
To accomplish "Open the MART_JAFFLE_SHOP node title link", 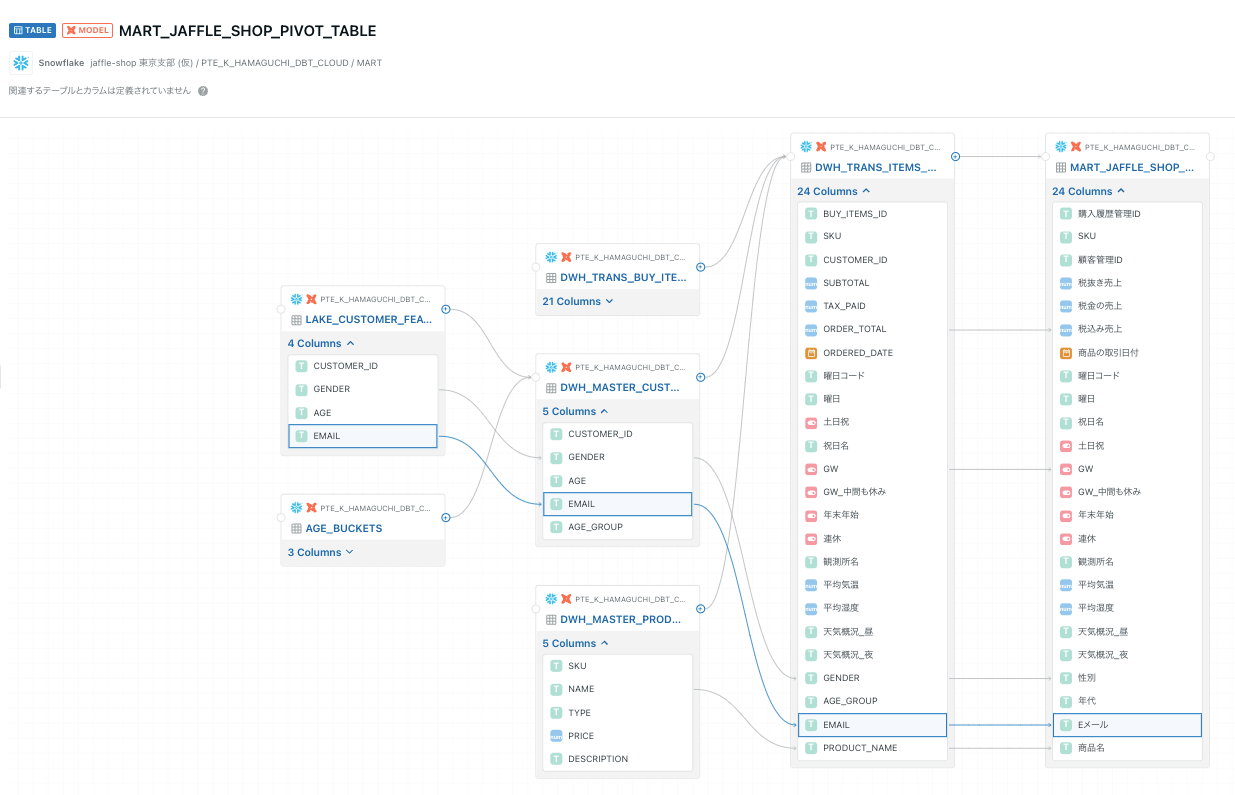I will coord(1132,168).
